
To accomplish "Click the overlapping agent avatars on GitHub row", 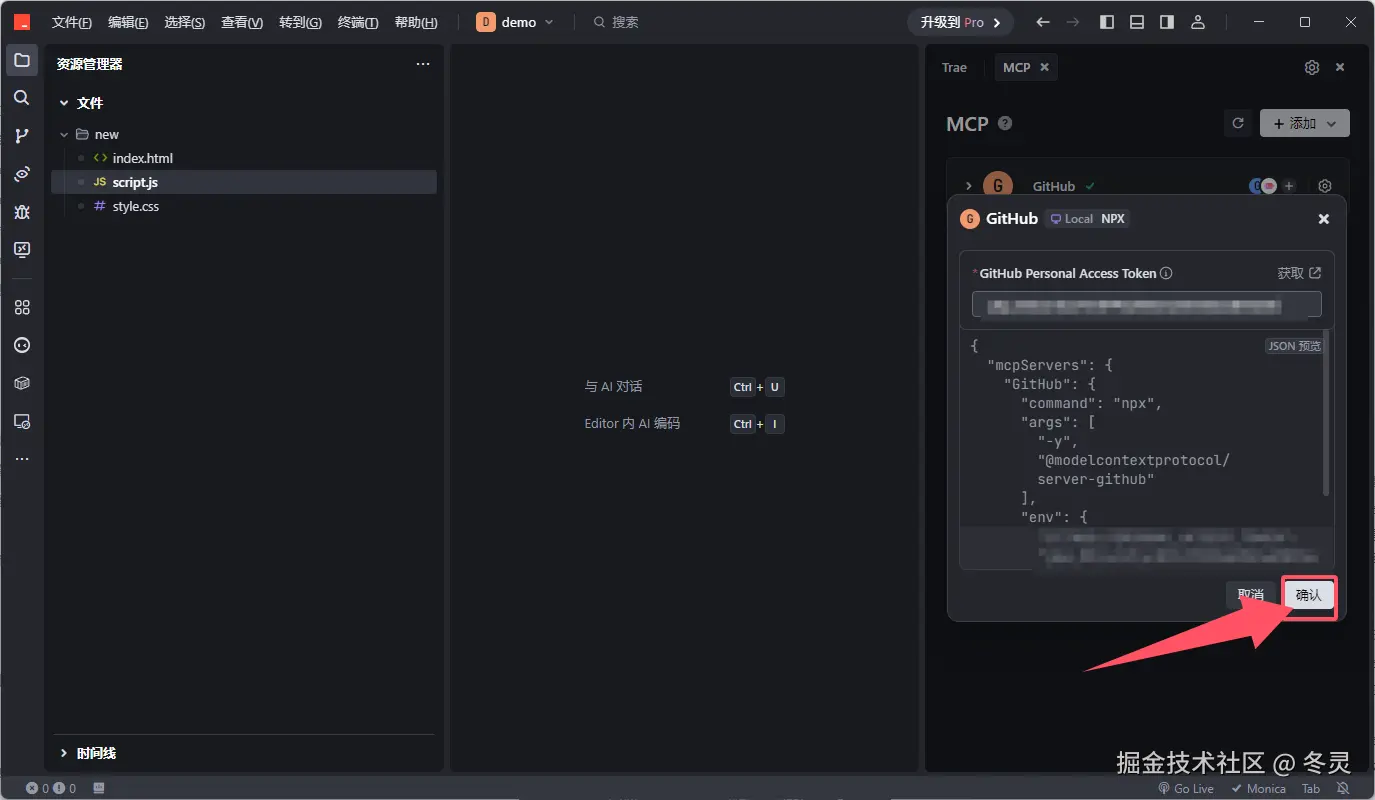I will click(x=1263, y=186).
